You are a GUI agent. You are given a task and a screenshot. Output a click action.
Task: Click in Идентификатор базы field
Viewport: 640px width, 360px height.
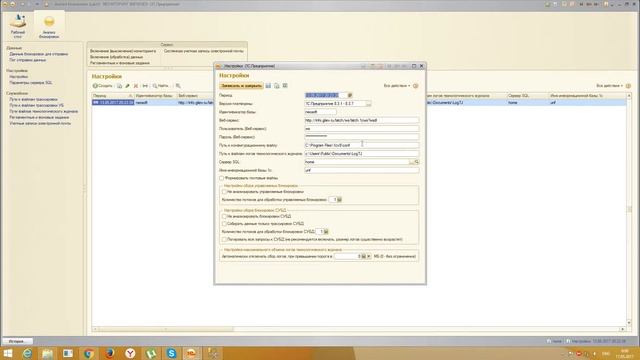[320, 112]
